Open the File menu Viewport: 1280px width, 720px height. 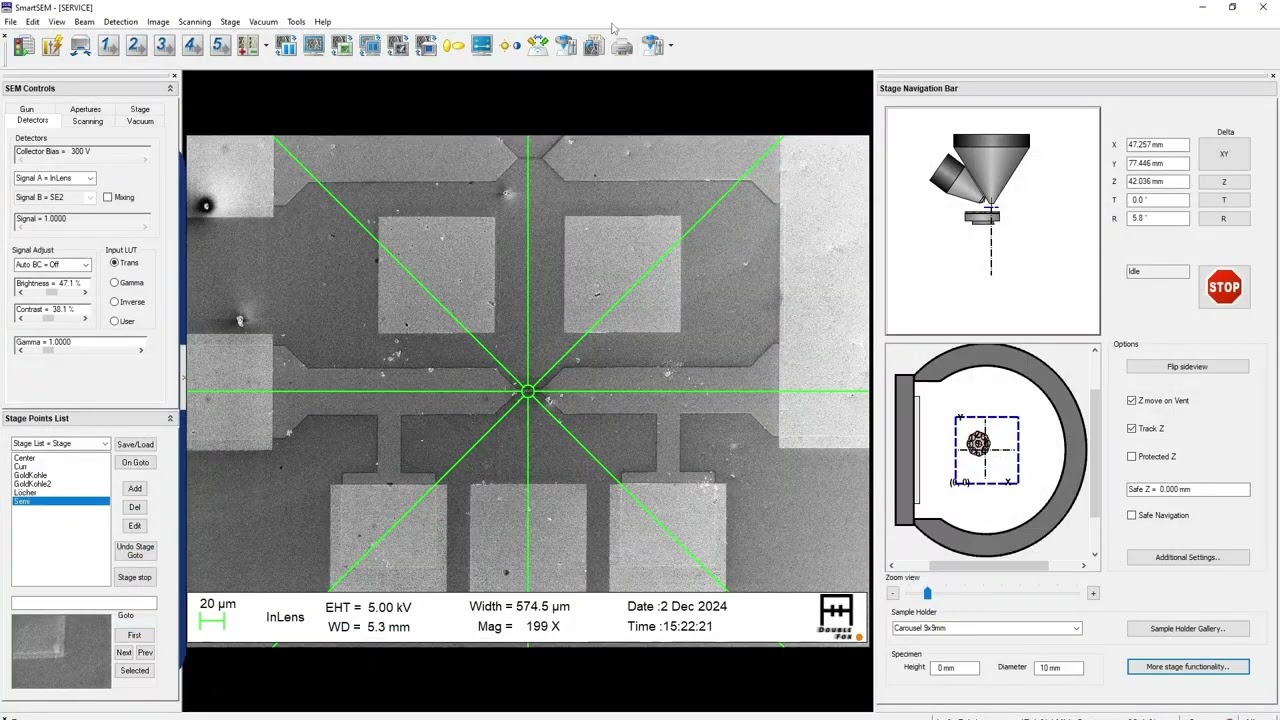(x=10, y=22)
